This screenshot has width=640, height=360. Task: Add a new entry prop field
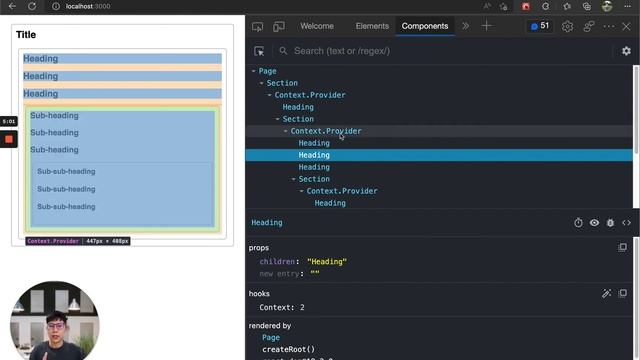(280, 274)
